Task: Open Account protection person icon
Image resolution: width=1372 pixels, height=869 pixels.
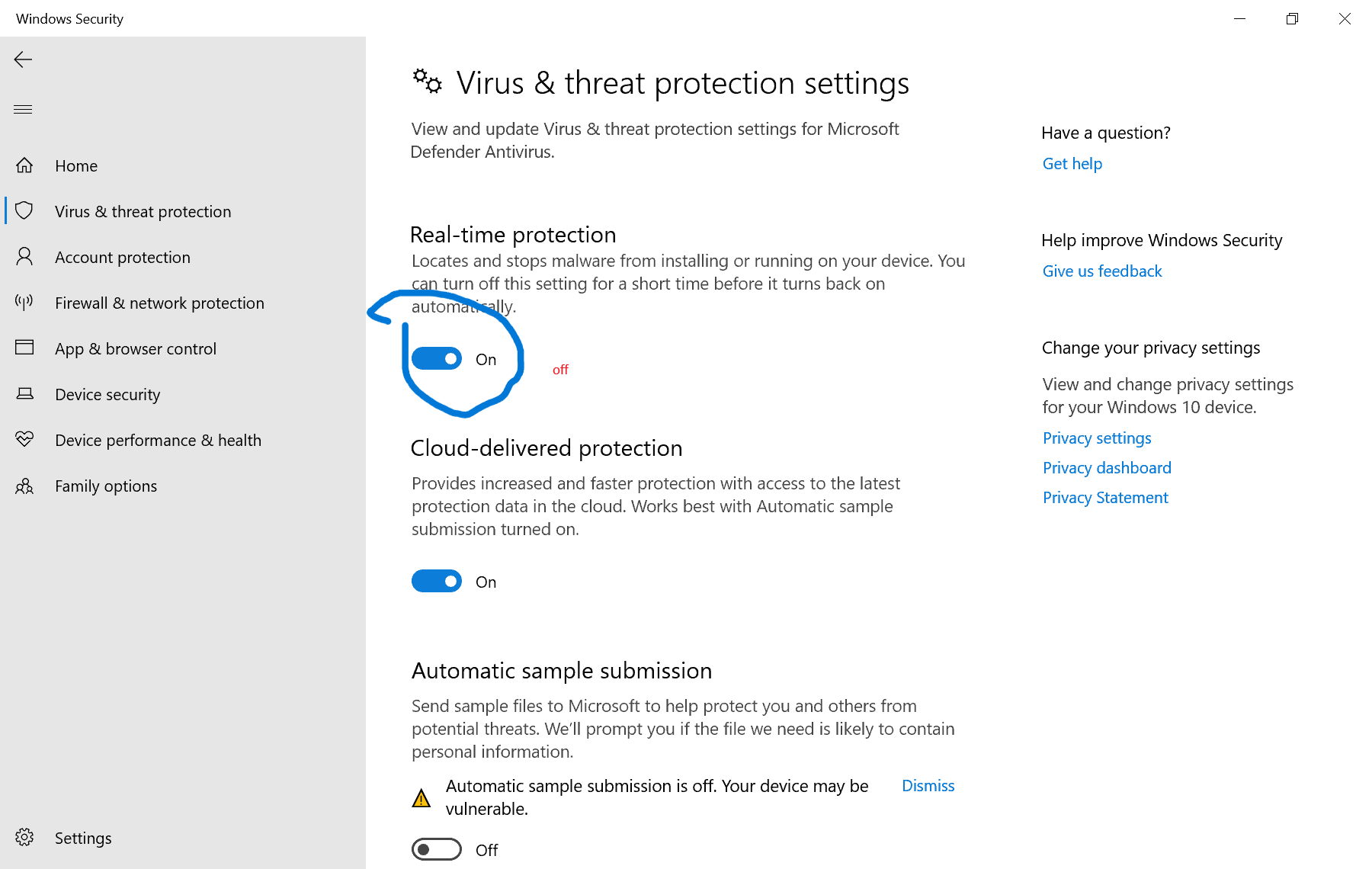Action: [24, 257]
